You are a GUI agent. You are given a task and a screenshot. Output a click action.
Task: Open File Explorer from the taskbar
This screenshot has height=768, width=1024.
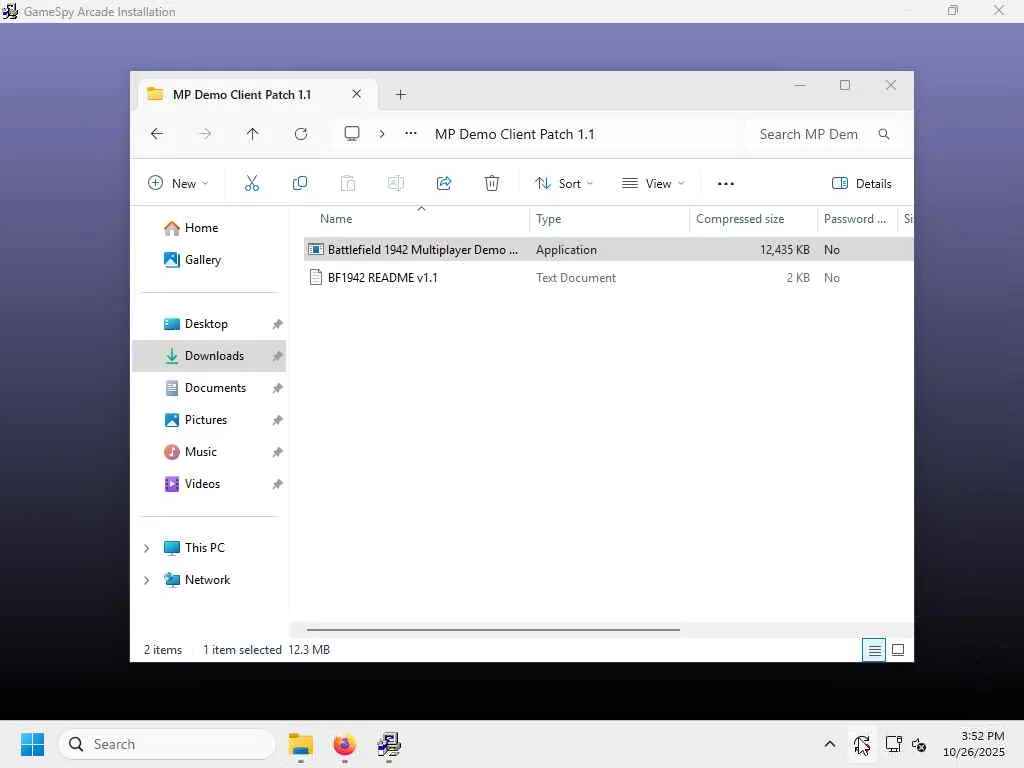[301, 744]
